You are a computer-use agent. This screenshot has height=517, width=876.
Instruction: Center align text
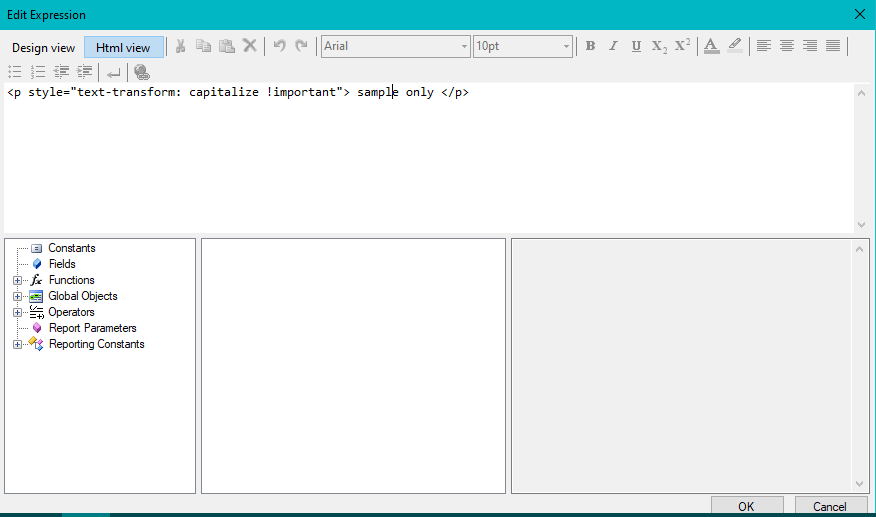coord(787,46)
